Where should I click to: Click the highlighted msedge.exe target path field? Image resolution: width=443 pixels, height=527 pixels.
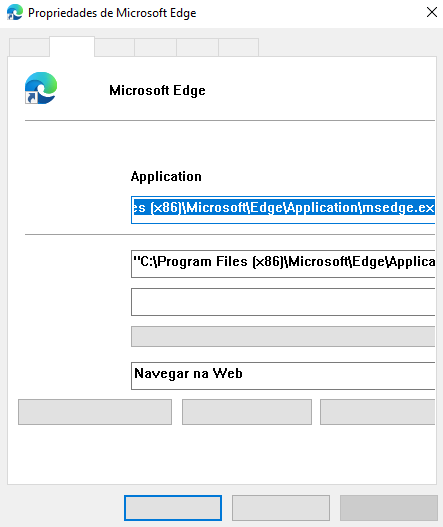(x=283, y=210)
